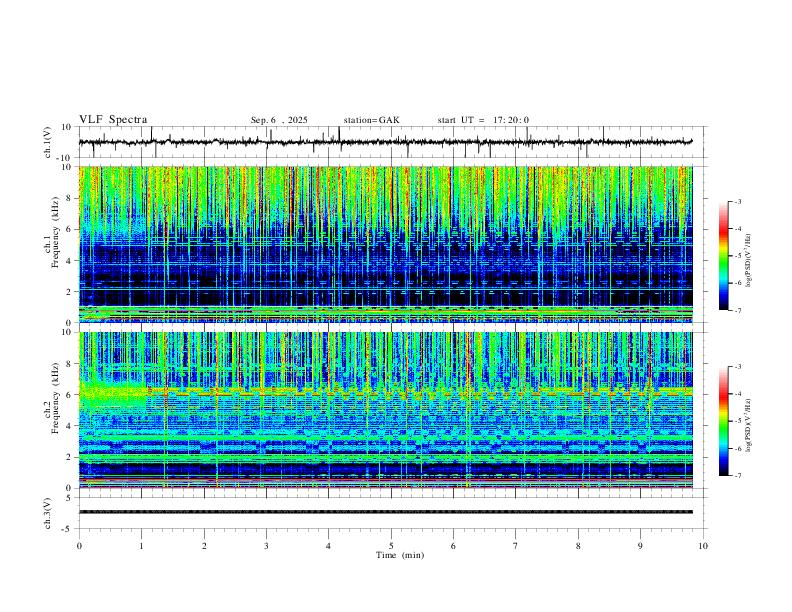The image size is (792, 612).
Task: Click time axis tick label "3"
Action: 266,546
